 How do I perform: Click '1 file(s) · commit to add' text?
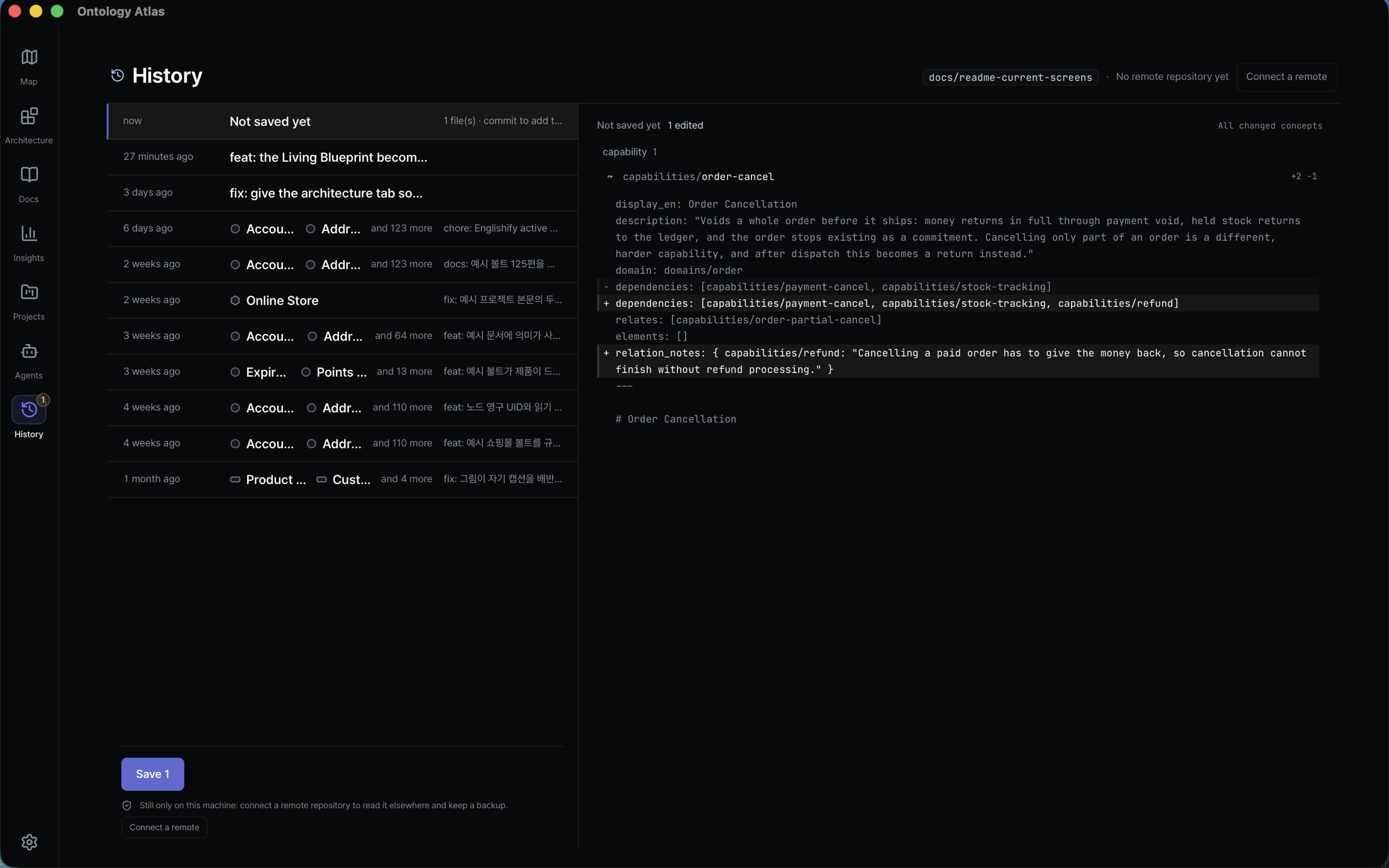point(502,121)
